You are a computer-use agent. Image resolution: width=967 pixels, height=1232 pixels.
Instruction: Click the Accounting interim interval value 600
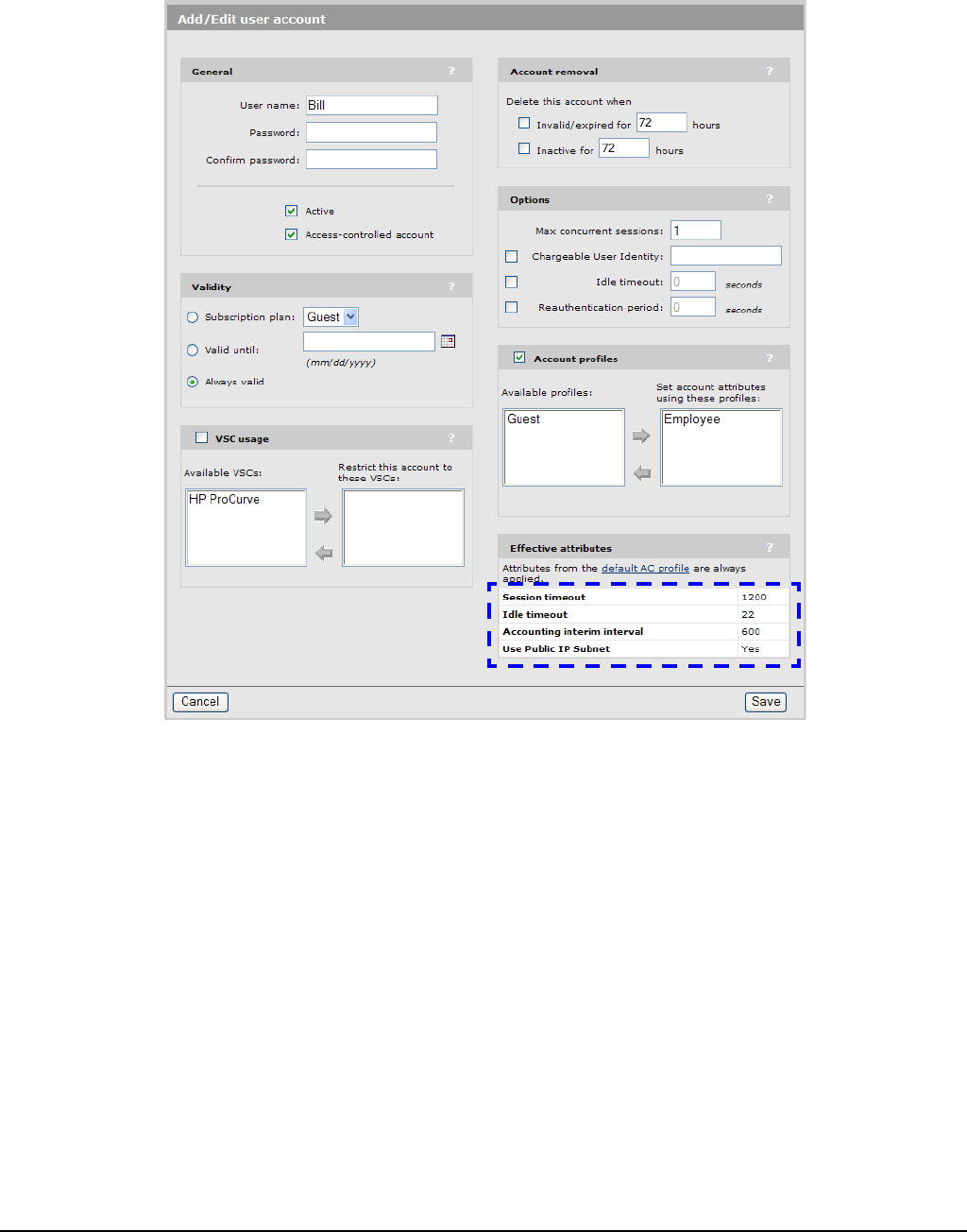click(x=751, y=631)
